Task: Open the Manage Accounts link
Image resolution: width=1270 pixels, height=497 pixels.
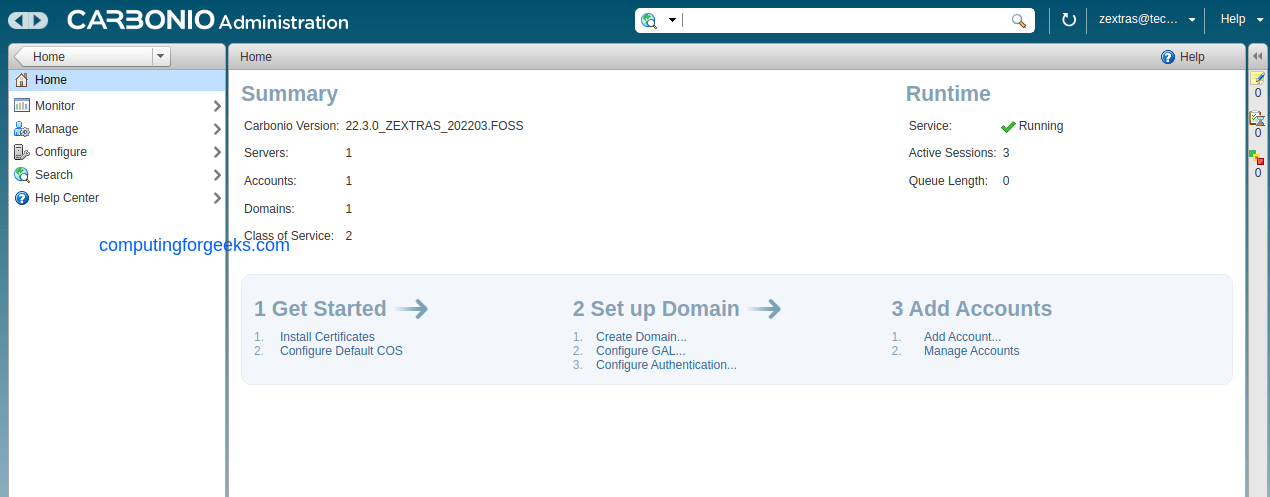Action: [971, 351]
